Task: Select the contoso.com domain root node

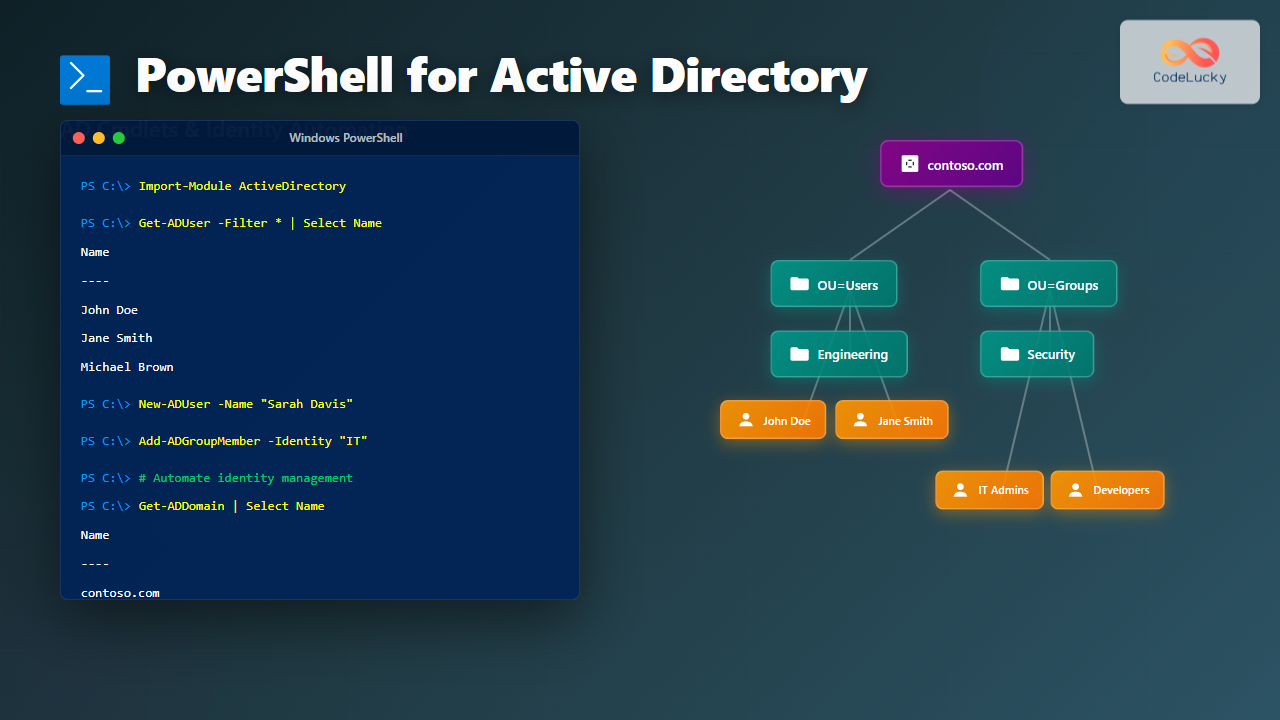Action: 951,164
